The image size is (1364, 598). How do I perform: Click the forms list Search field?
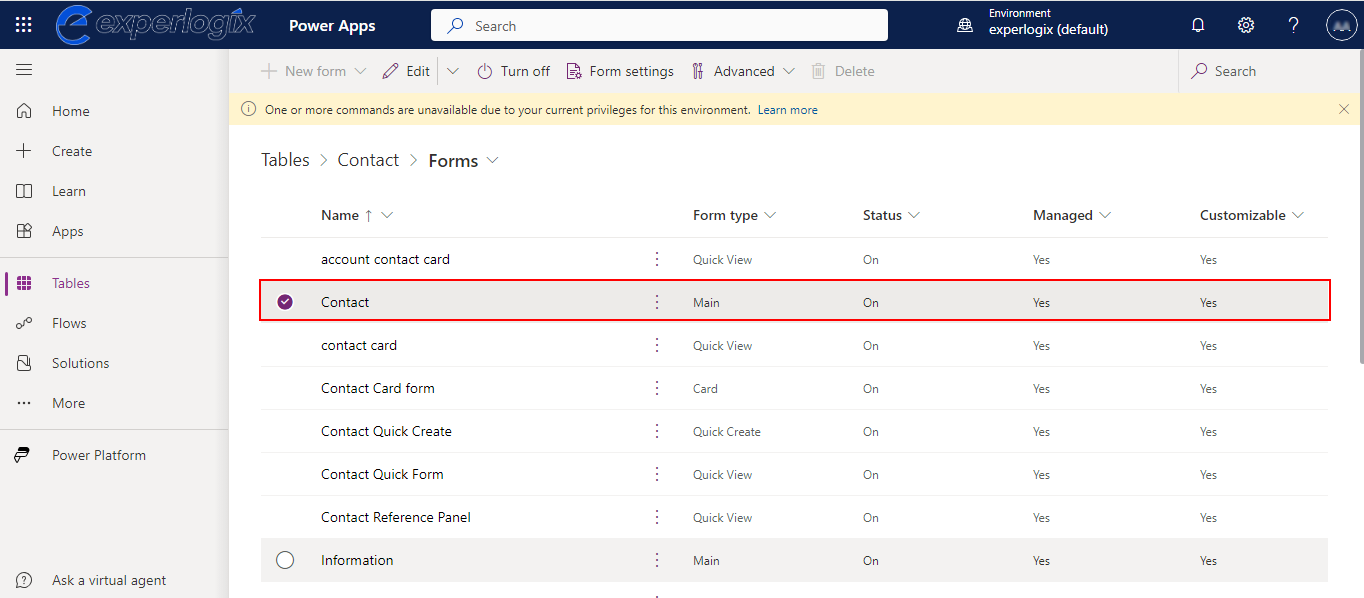[1270, 71]
